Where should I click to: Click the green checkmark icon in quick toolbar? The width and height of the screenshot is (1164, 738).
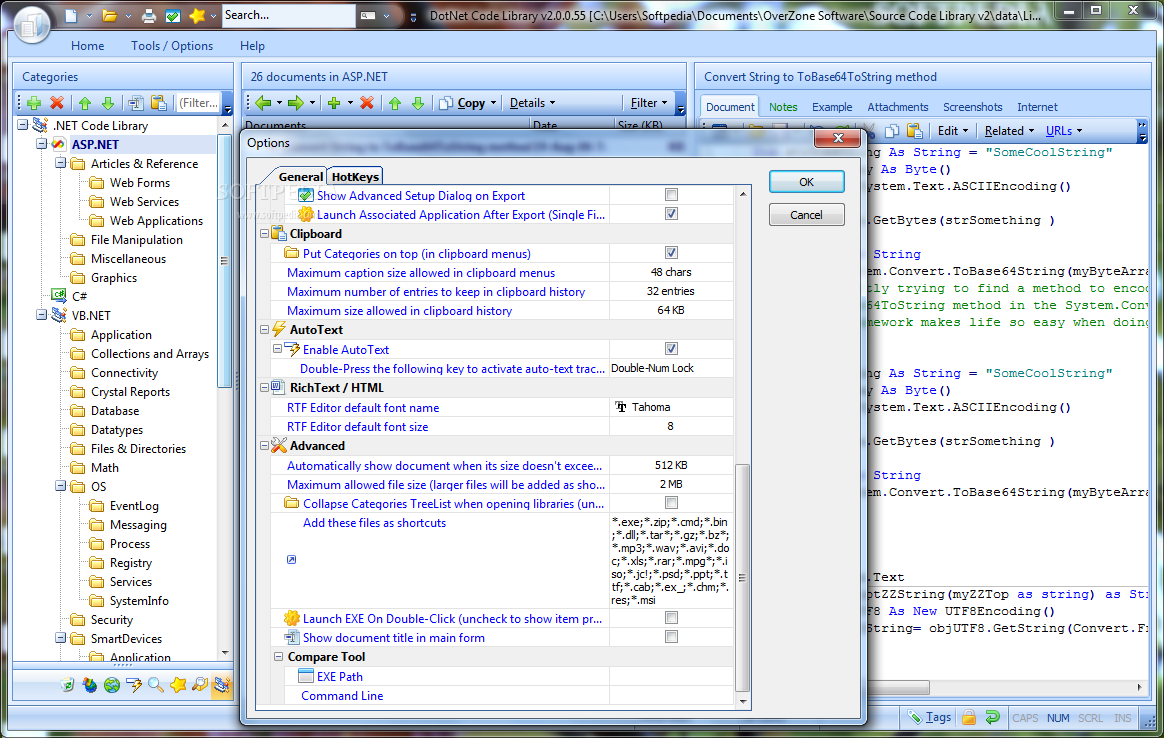click(x=172, y=15)
